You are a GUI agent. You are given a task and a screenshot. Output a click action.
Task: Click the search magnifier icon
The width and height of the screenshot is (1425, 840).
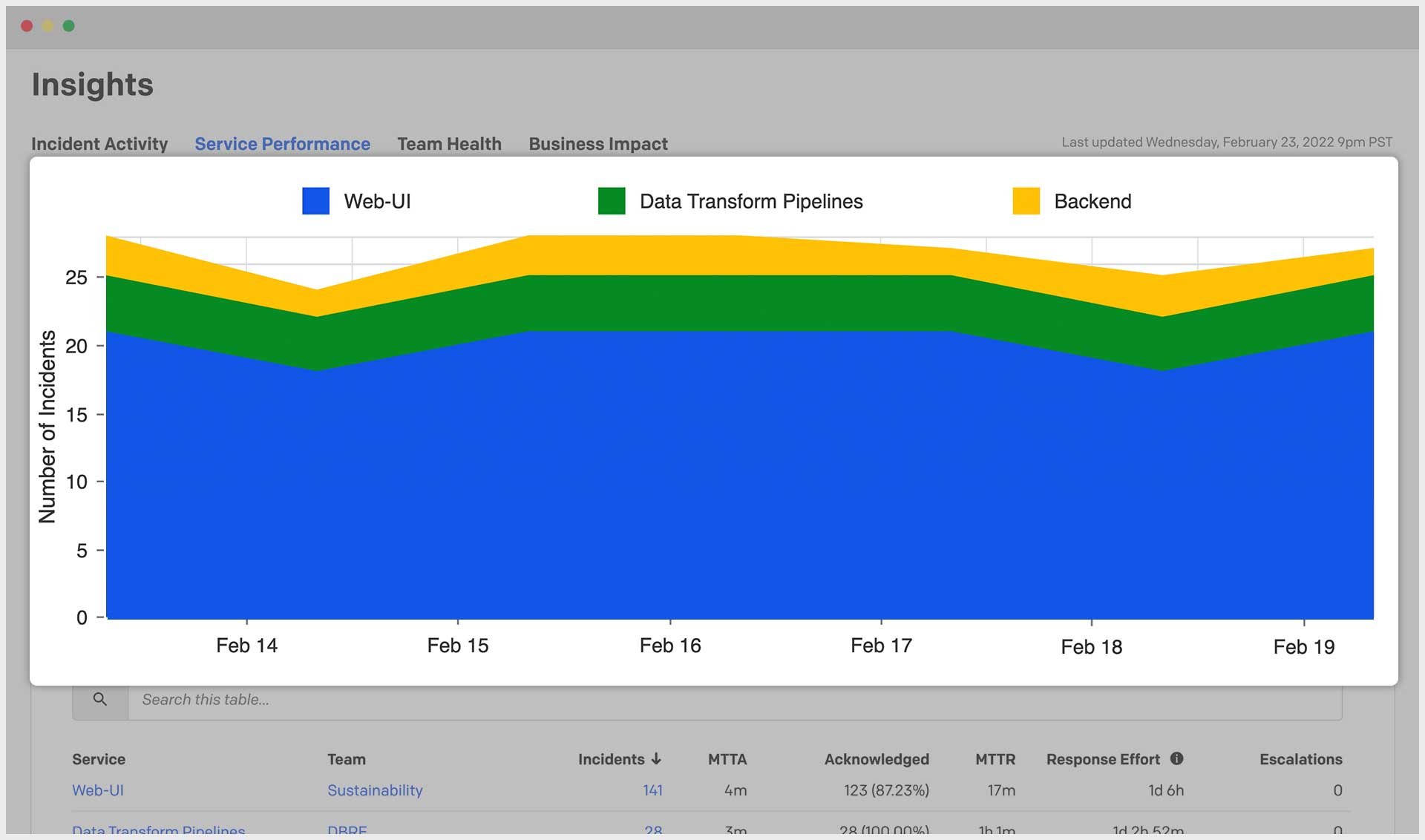100,699
